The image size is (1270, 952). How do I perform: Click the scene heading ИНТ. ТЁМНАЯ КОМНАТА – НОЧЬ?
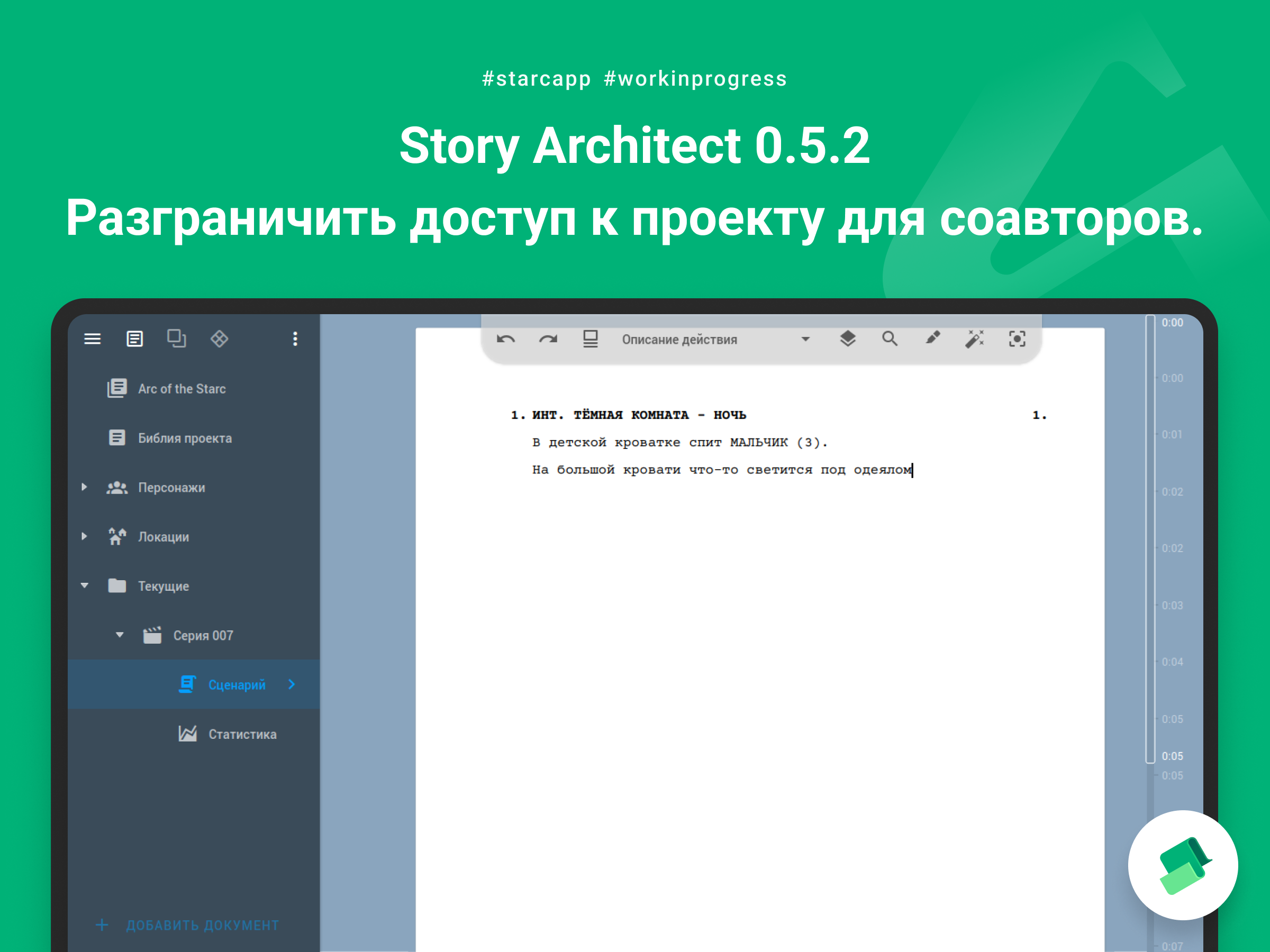click(639, 415)
